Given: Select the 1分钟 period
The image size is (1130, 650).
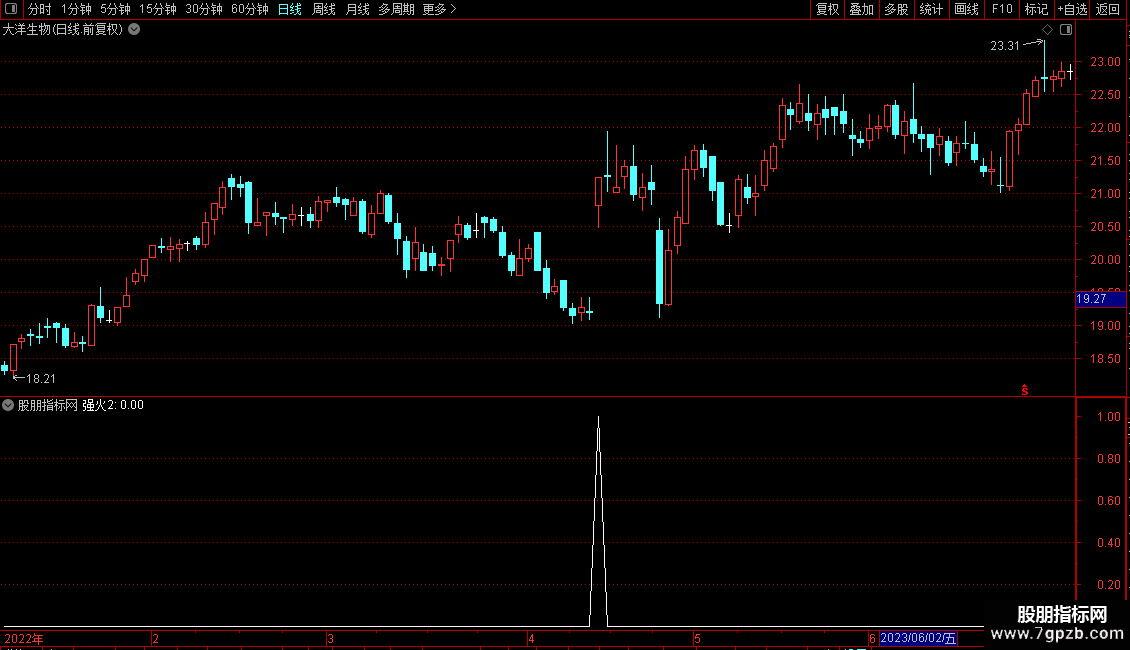Looking at the screenshot, I should [x=76, y=9].
